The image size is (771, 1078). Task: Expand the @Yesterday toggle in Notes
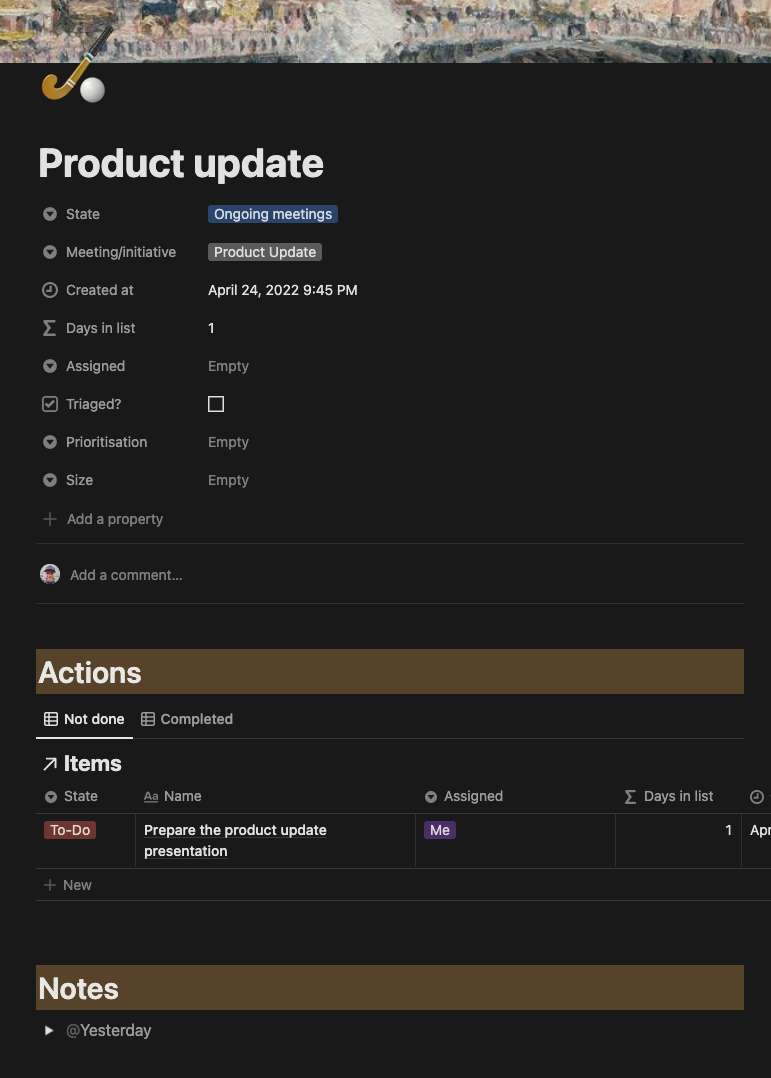49,1030
